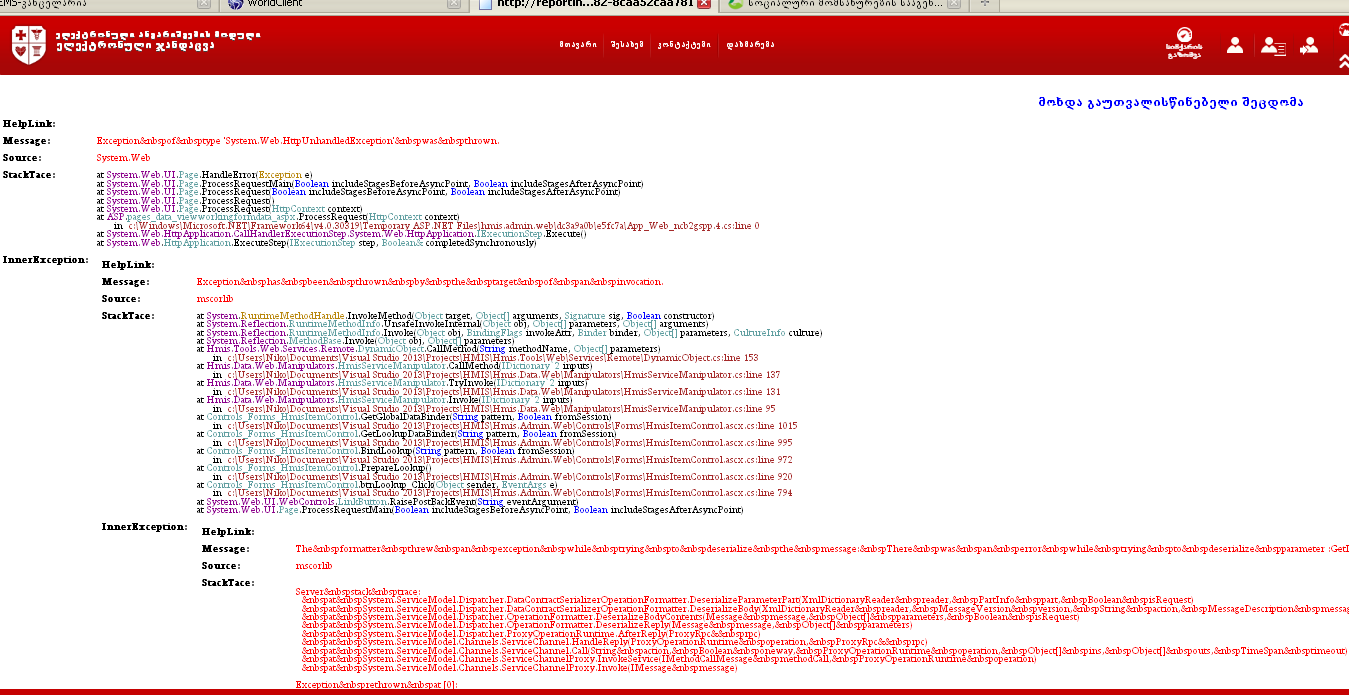Select the შესახებ menu item

pos(626,45)
